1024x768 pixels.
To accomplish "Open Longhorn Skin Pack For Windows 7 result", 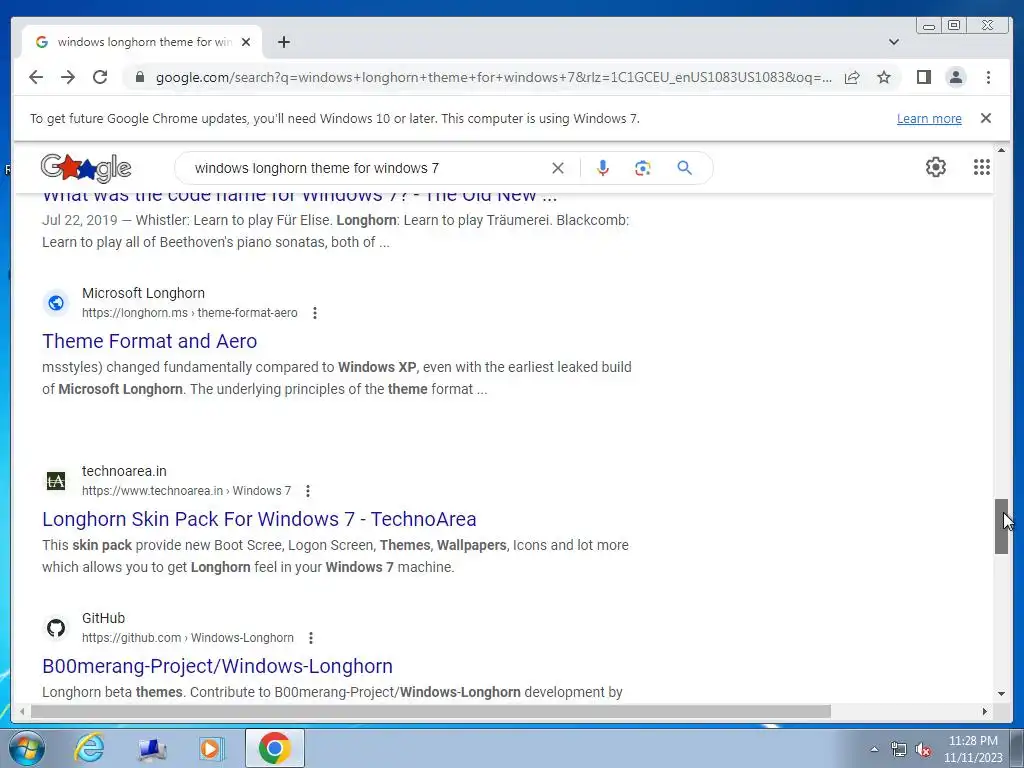I will tap(259, 519).
